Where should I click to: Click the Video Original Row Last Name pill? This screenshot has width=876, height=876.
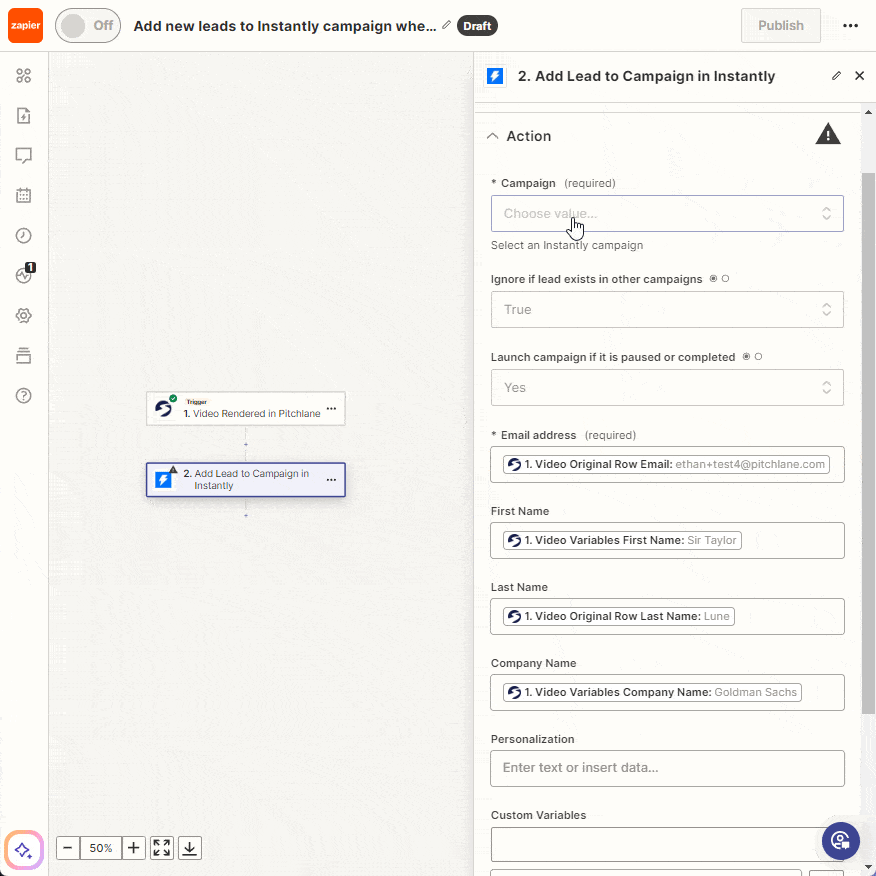pos(618,616)
